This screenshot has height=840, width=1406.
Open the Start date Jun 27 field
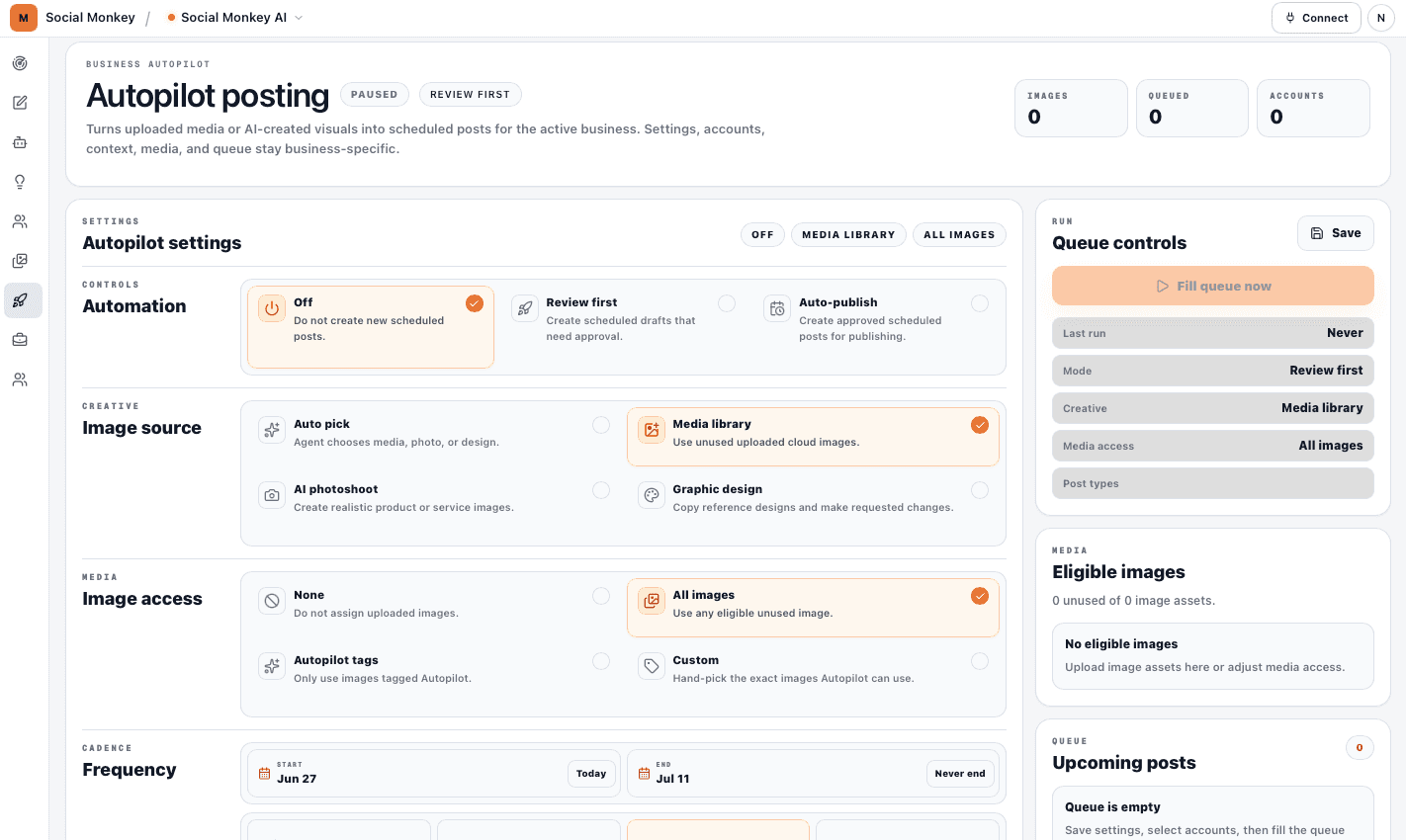(x=434, y=773)
